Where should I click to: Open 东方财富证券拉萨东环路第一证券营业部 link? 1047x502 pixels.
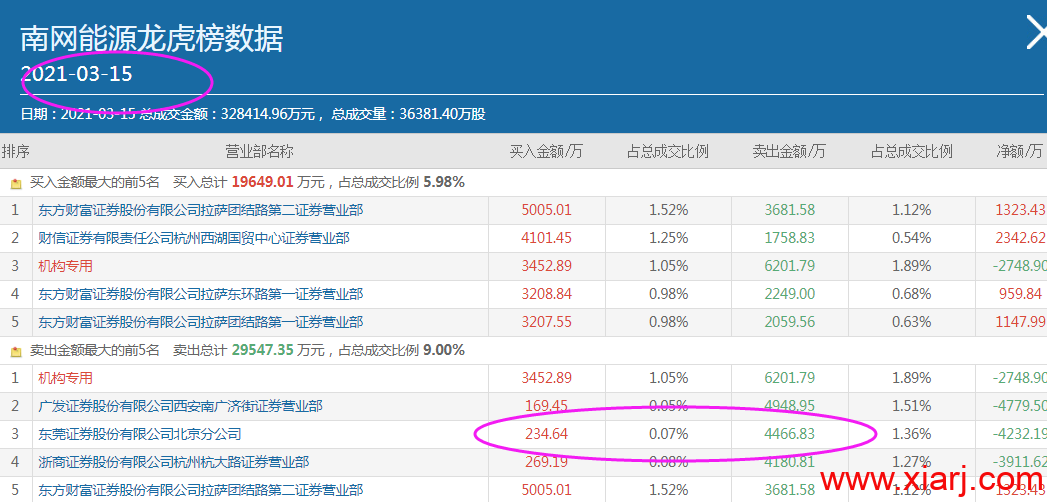point(200,294)
